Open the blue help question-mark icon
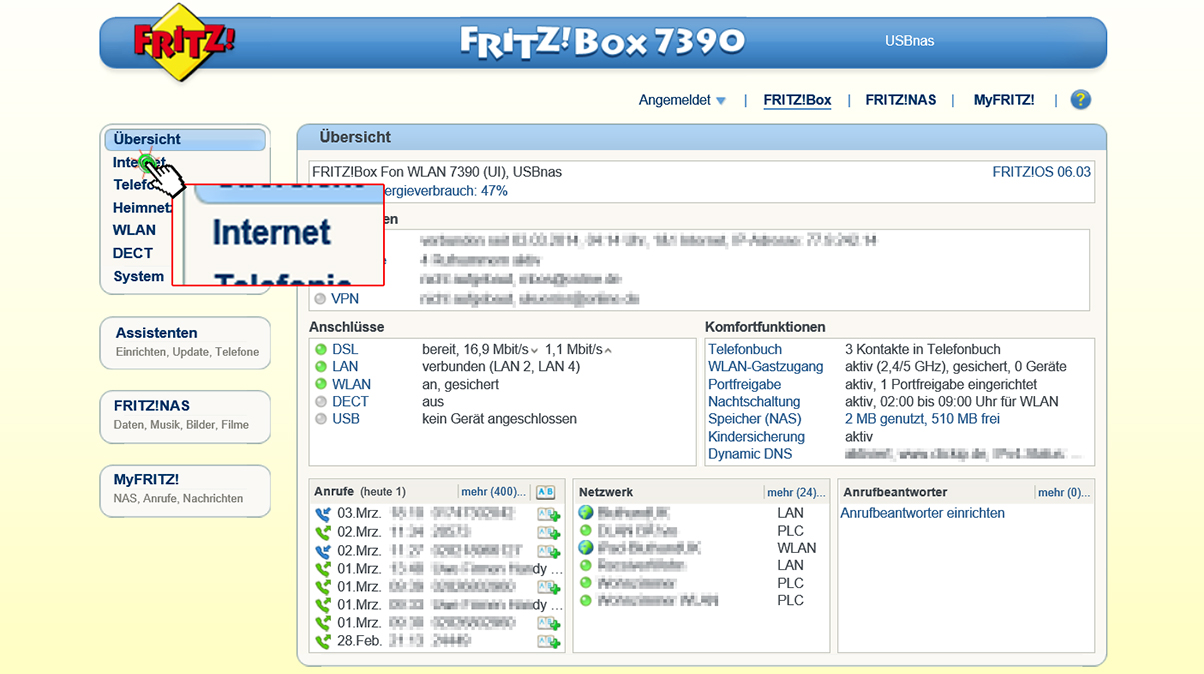 [x=1080, y=100]
